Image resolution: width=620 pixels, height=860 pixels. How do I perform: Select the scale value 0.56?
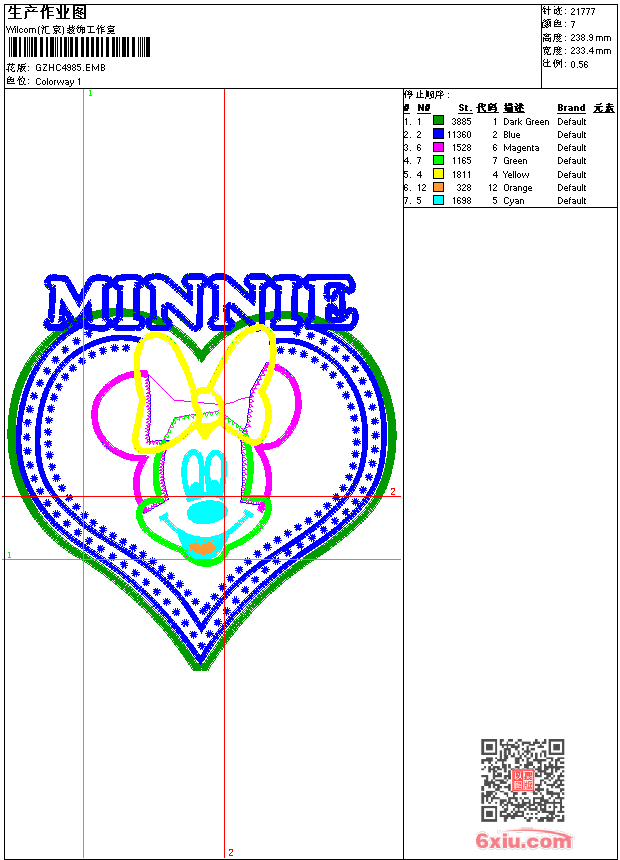[579, 64]
